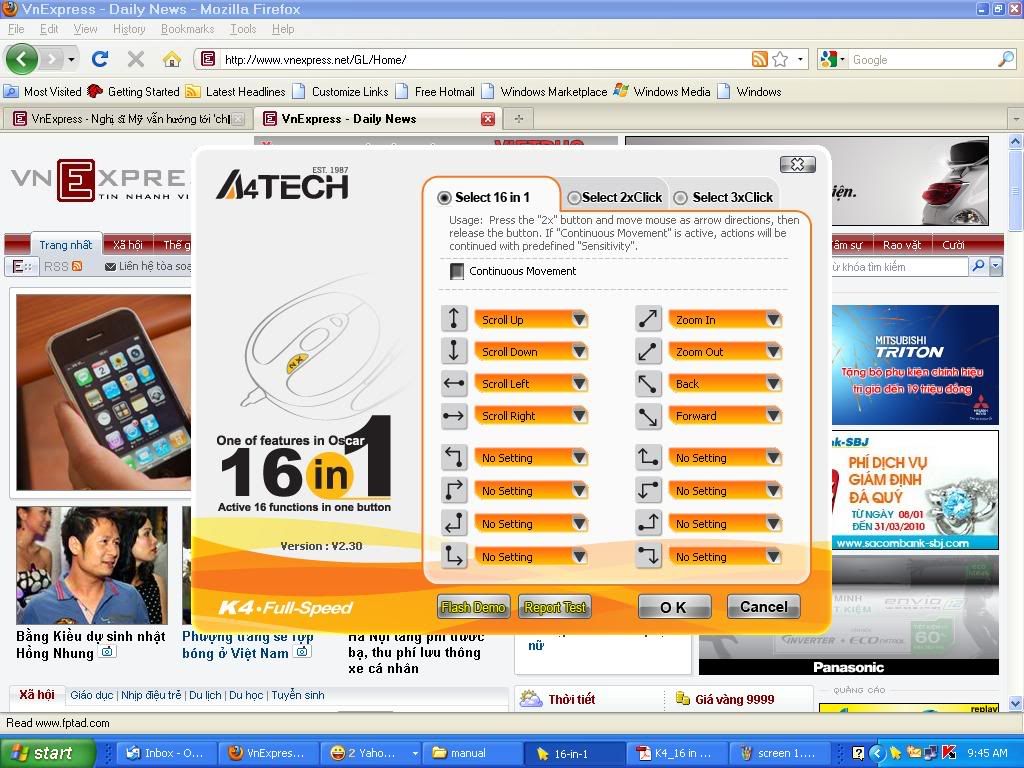Open the Firefox File menu
The width and height of the screenshot is (1024, 768).
coord(16,29)
